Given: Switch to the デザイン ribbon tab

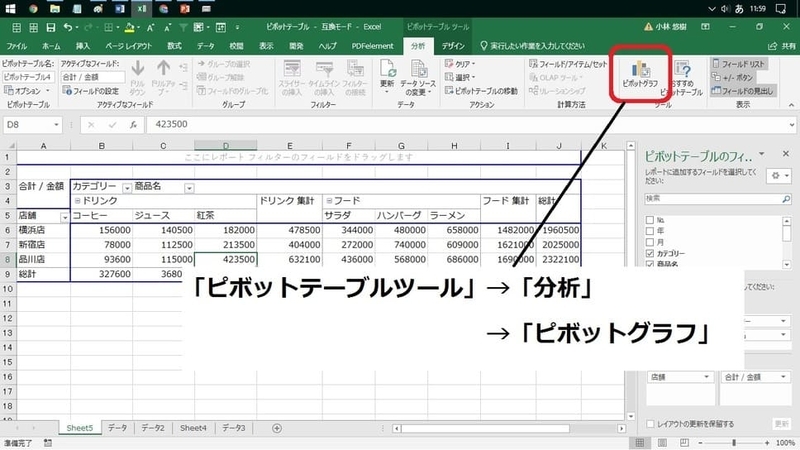Looking at the screenshot, I should pos(453,46).
